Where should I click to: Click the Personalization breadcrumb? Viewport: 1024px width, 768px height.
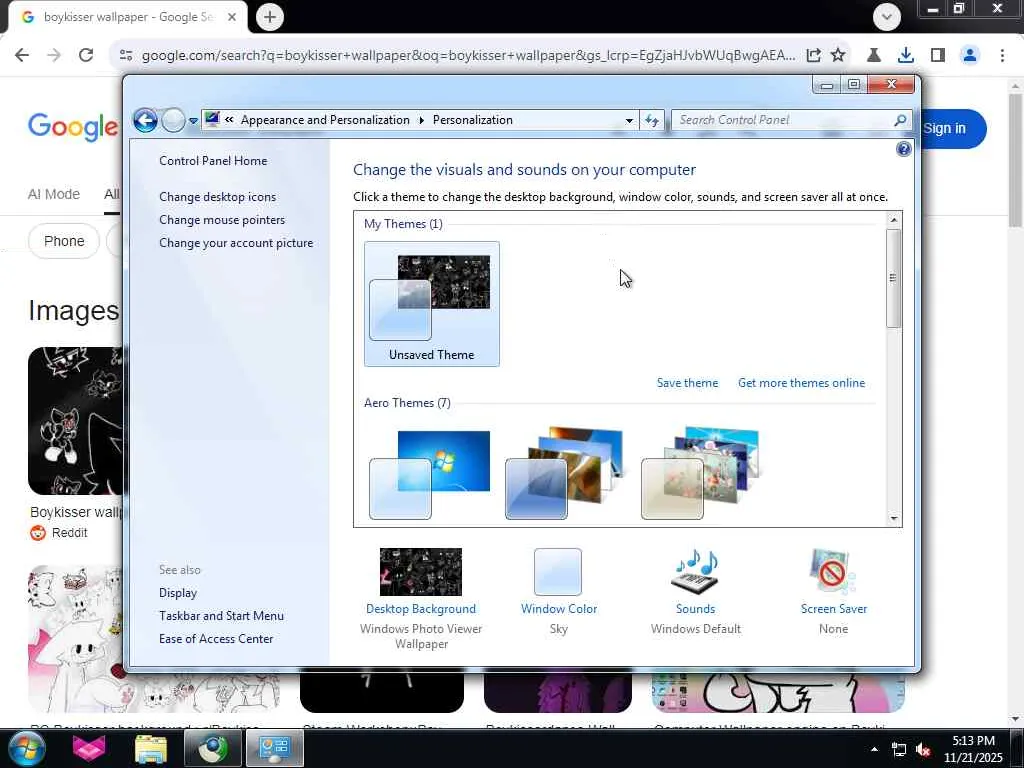tap(473, 120)
